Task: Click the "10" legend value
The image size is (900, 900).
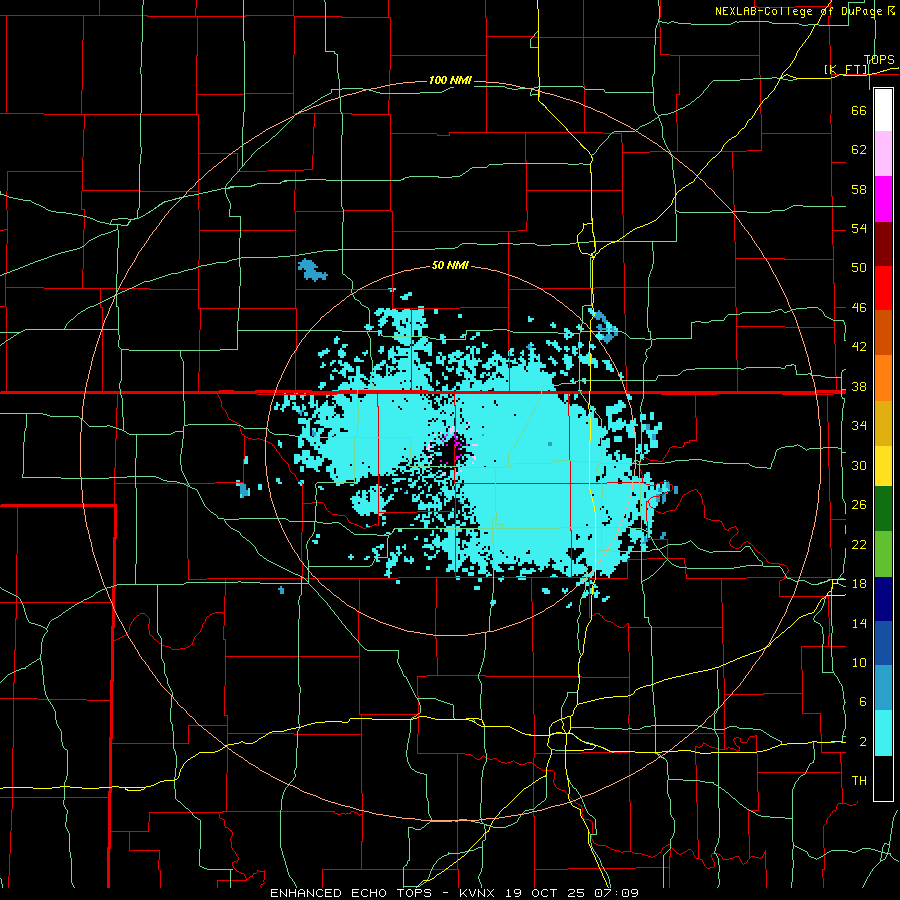Action: [x=859, y=662]
